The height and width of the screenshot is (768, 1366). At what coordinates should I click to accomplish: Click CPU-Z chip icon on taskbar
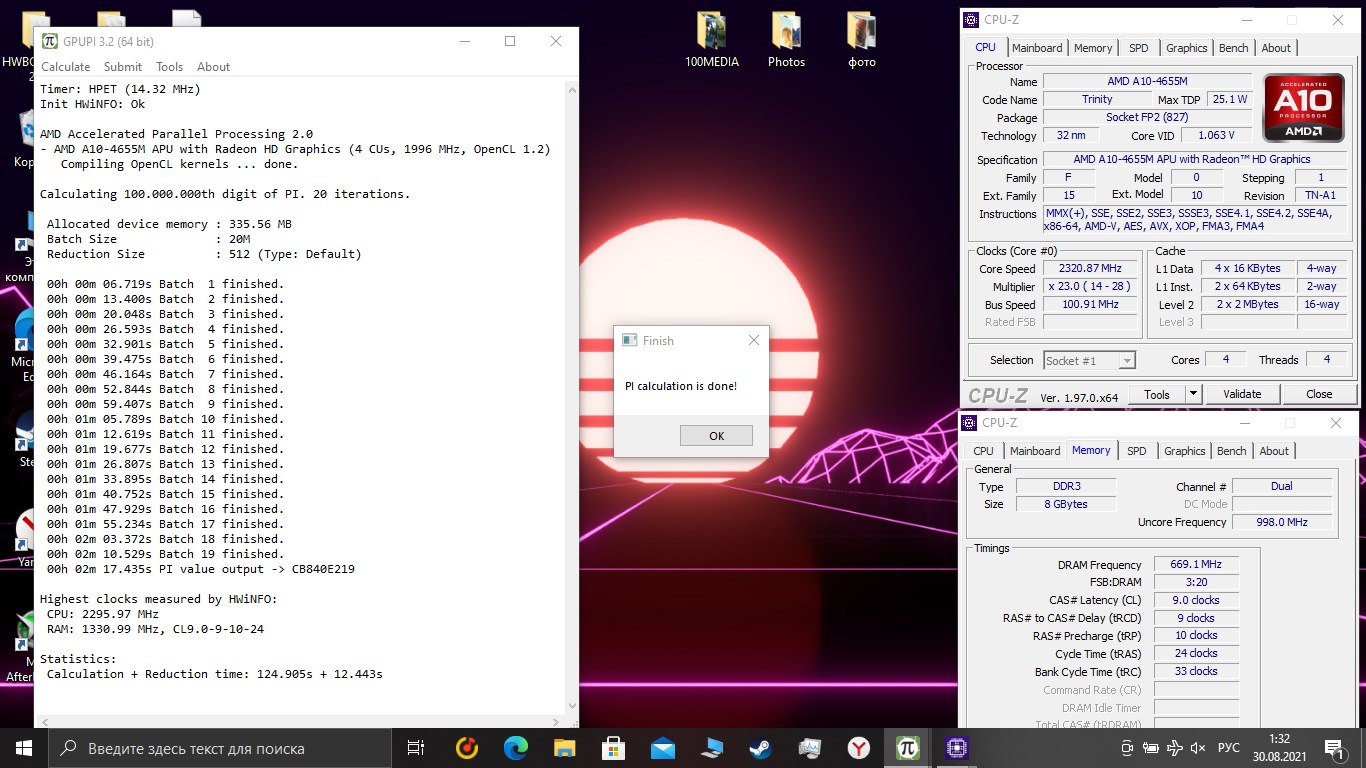(x=957, y=748)
